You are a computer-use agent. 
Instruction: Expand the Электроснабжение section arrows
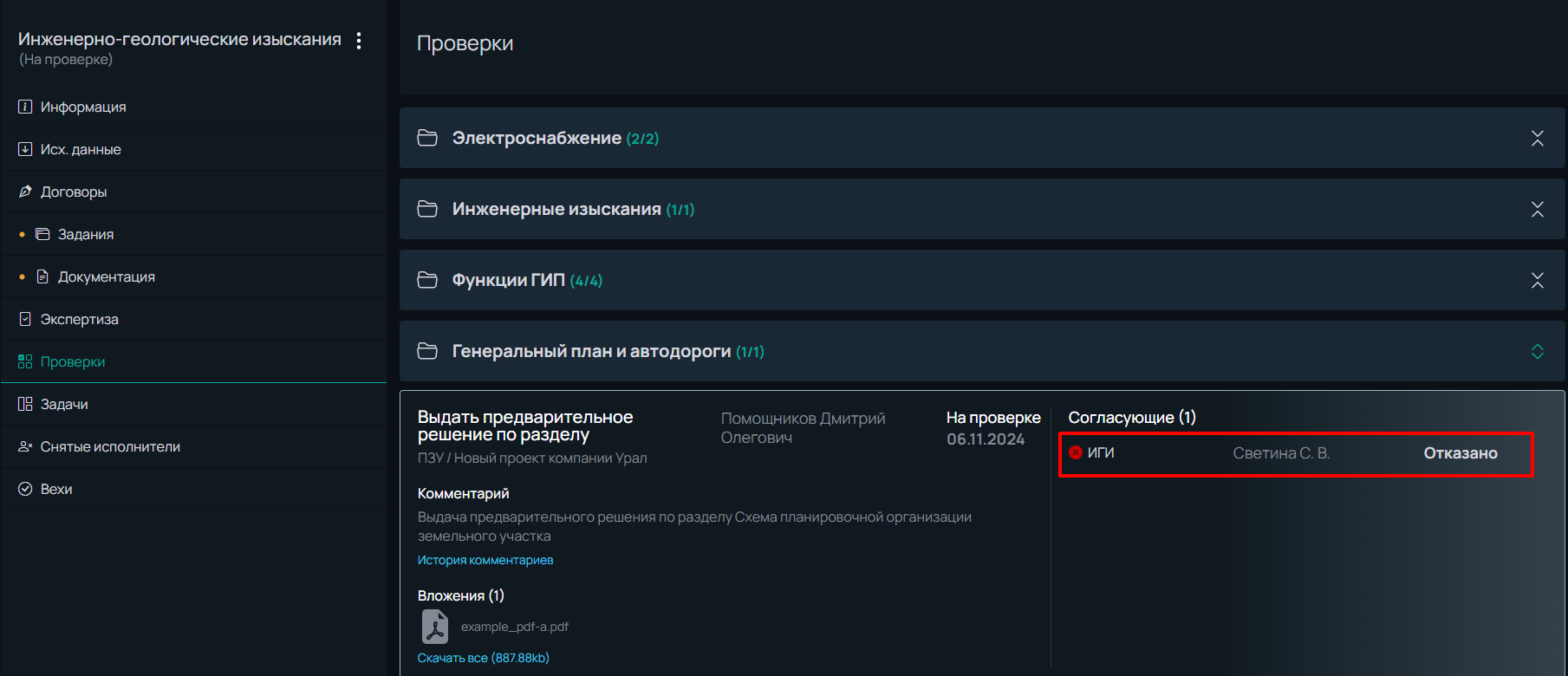(1538, 138)
